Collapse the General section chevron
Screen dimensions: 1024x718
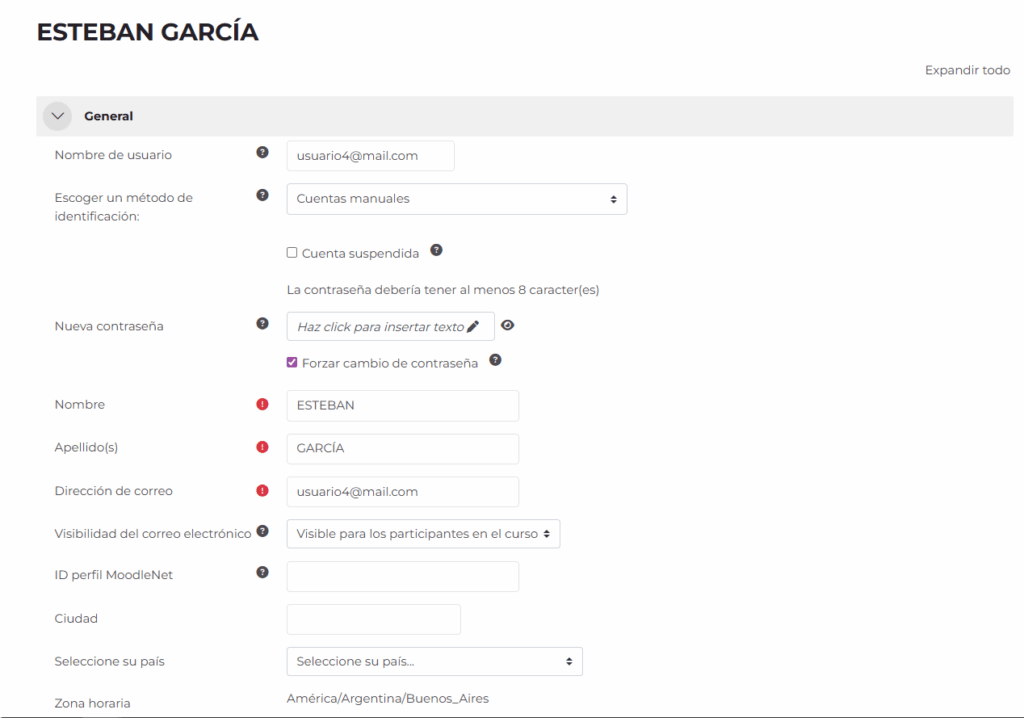57,116
